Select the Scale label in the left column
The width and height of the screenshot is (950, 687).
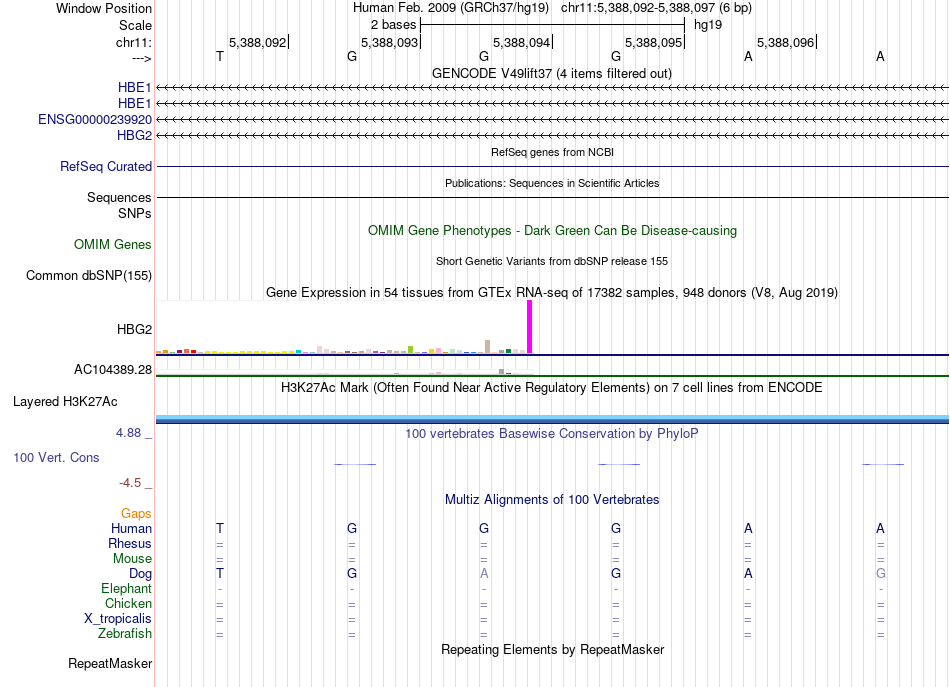[135, 25]
